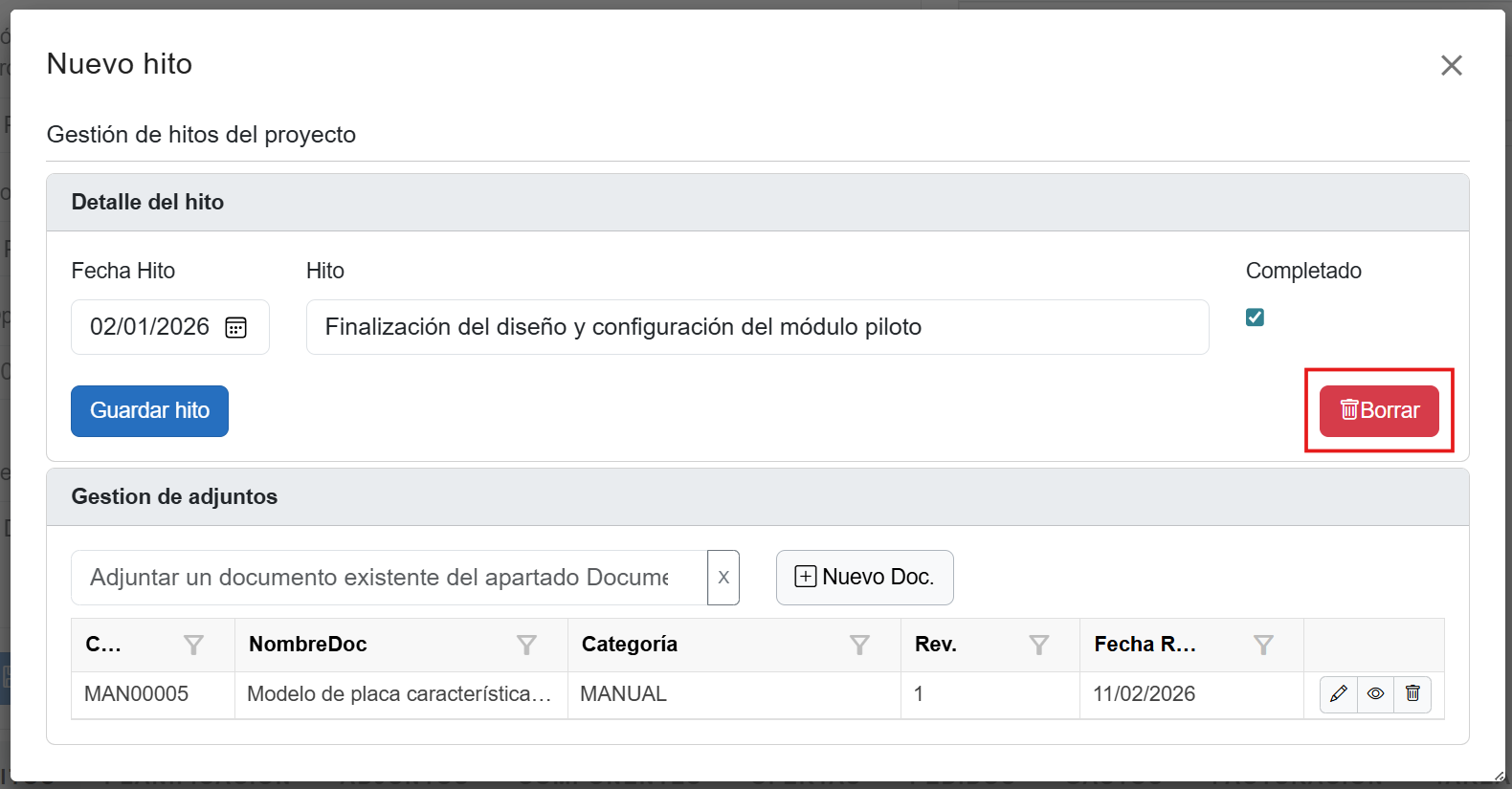Image resolution: width=1512 pixels, height=789 pixels.
Task: Click the Nuevo Doc. button
Action: (x=864, y=578)
